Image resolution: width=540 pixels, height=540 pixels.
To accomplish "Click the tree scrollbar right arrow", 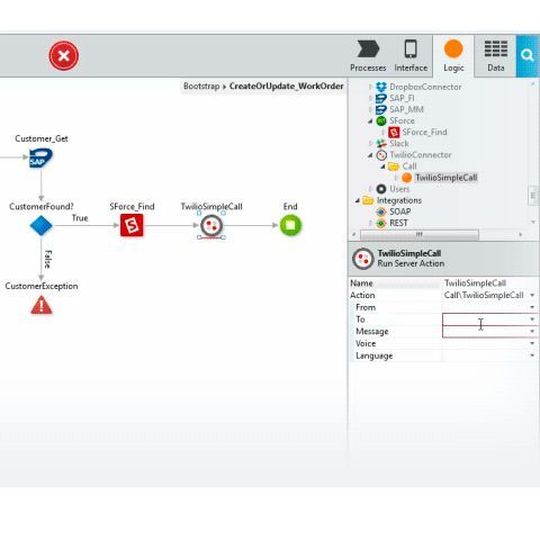I will pyautogui.click(x=521, y=235).
